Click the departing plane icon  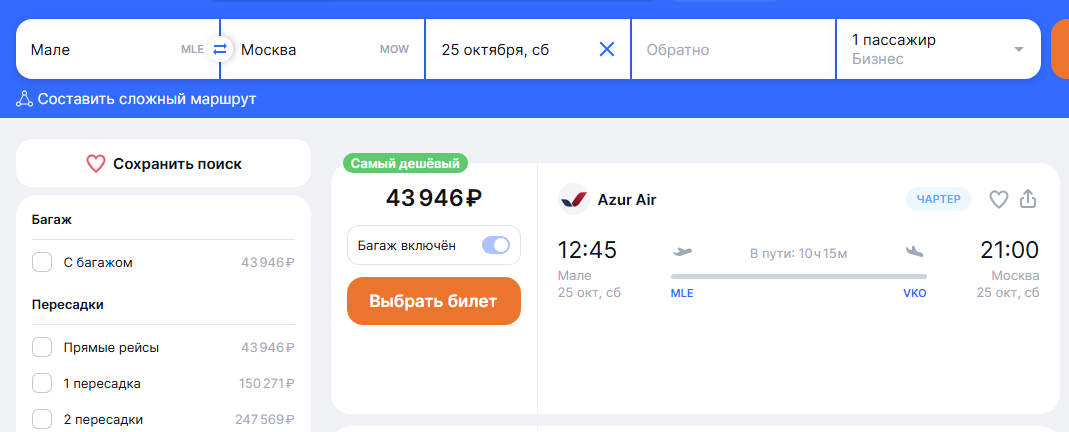coord(684,252)
